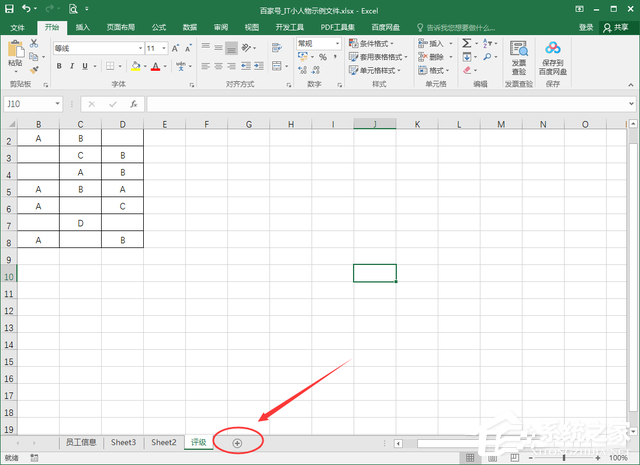Click the AutoSum sigma icon
Image resolution: width=640 pixels, height=465 pixels.
point(466,44)
